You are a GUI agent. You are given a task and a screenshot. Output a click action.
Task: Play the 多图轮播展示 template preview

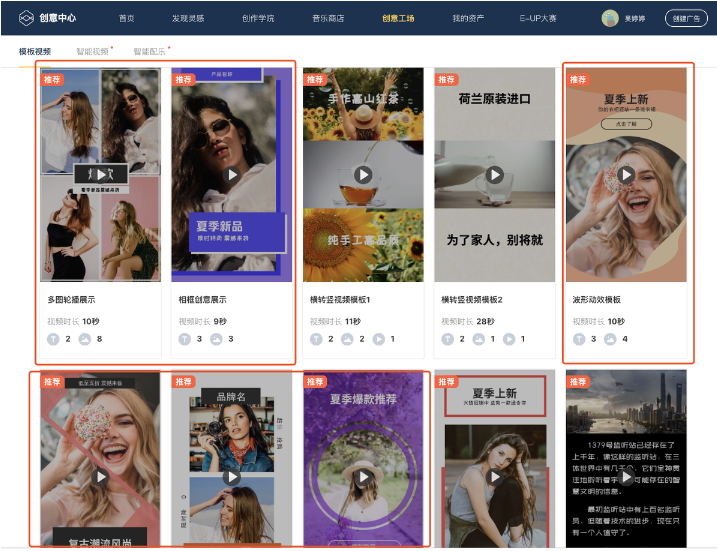coord(101,175)
